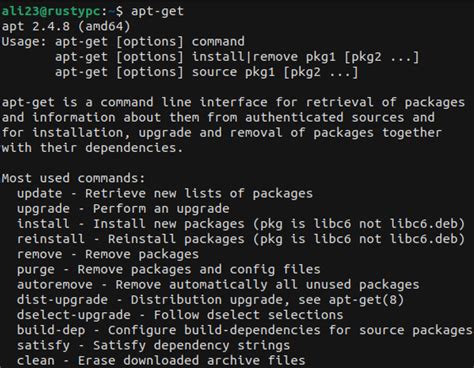
Task: Click the ali23@rustypc prompt text
Action: point(51,11)
